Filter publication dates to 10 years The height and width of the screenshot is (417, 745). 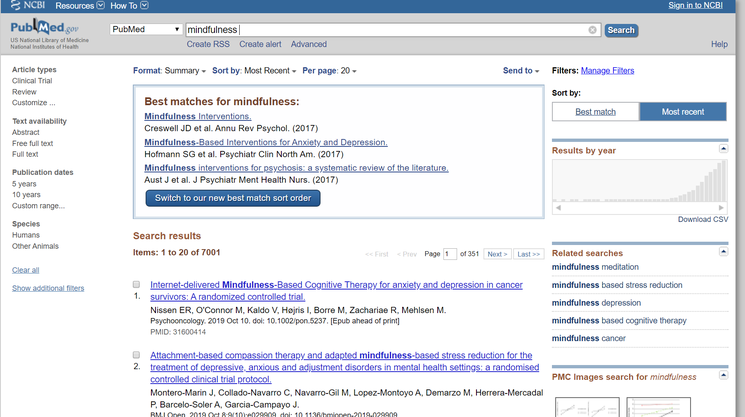tap(26, 195)
